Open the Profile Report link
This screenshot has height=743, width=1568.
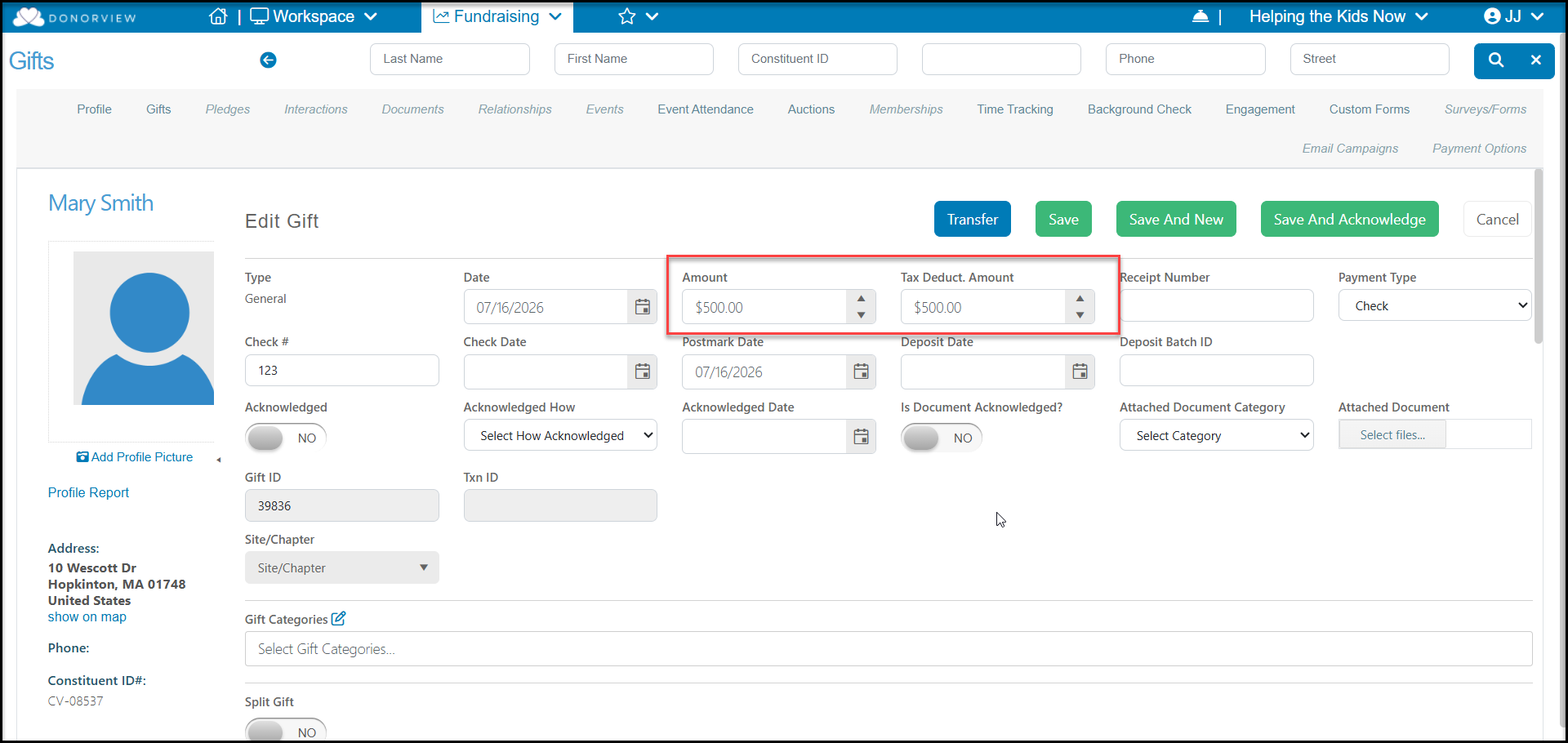[x=88, y=492]
